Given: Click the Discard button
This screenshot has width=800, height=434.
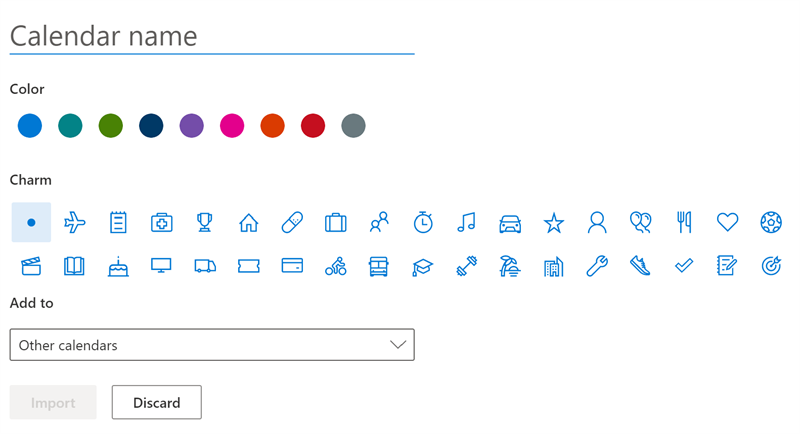Looking at the screenshot, I should pos(157,402).
